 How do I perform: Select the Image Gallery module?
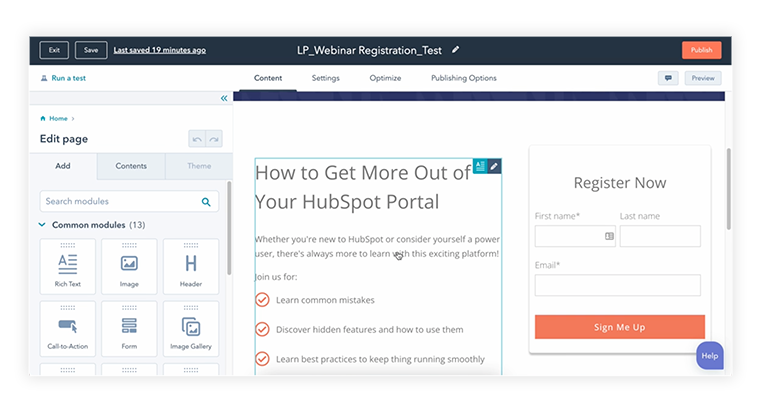(x=191, y=329)
